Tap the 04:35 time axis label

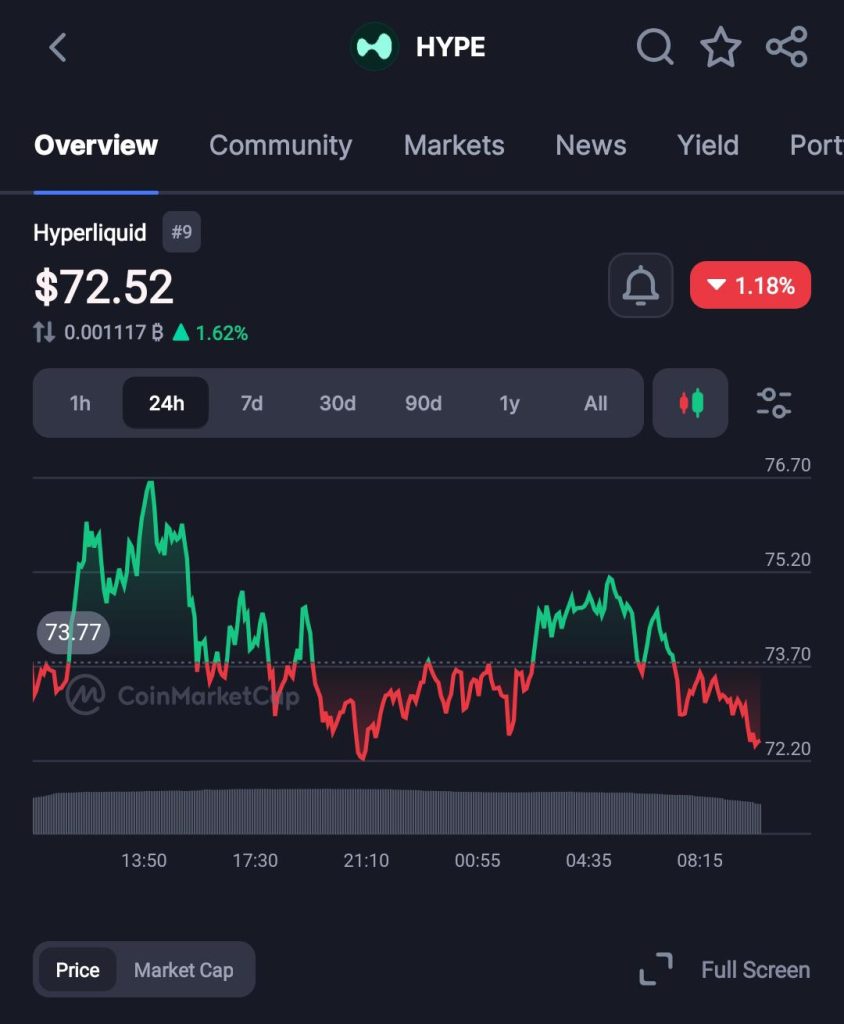pos(589,860)
